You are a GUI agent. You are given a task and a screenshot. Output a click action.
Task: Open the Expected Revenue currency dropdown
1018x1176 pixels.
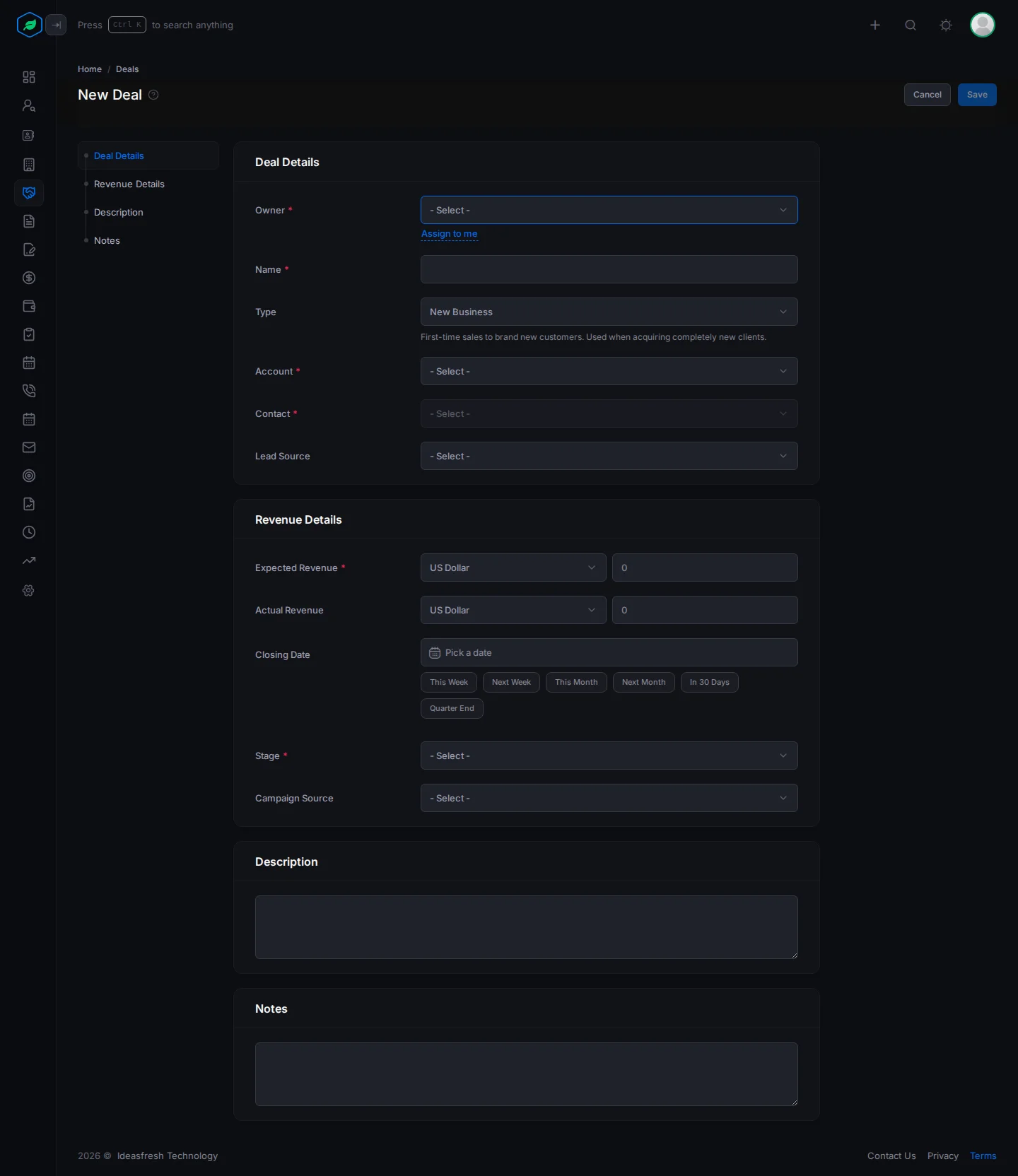[x=513, y=568]
